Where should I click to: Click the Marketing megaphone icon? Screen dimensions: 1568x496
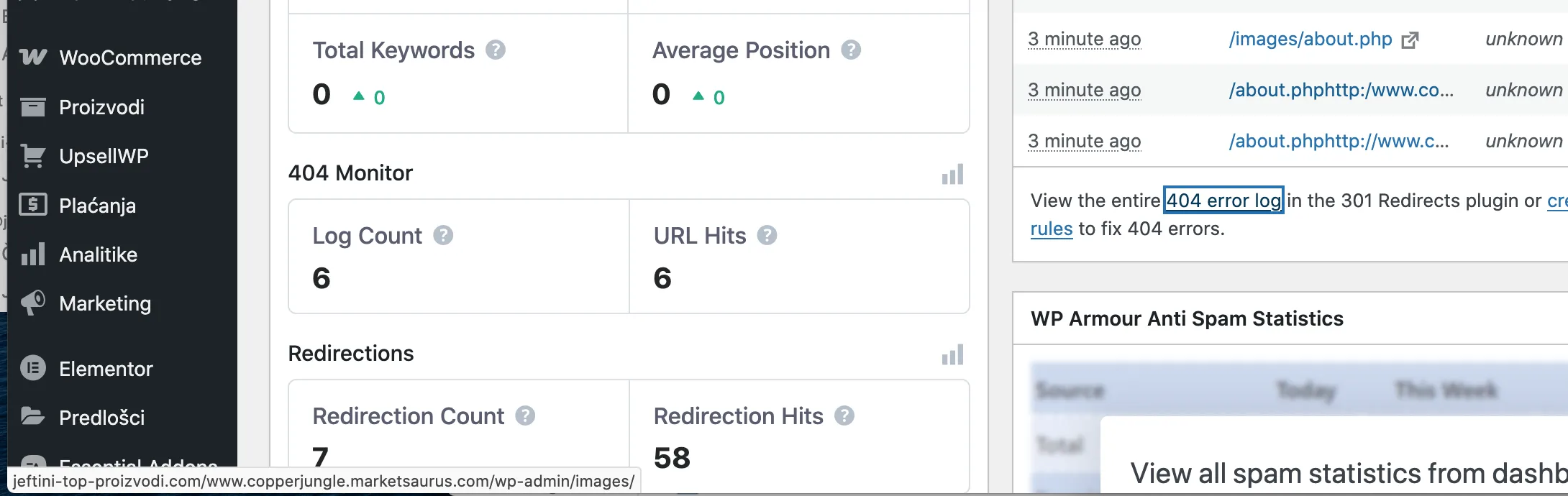point(33,303)
